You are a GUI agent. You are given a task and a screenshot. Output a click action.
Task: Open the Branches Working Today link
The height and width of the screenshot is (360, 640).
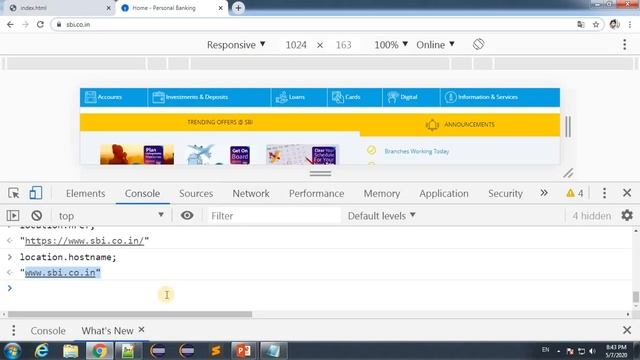click(417, 151)
